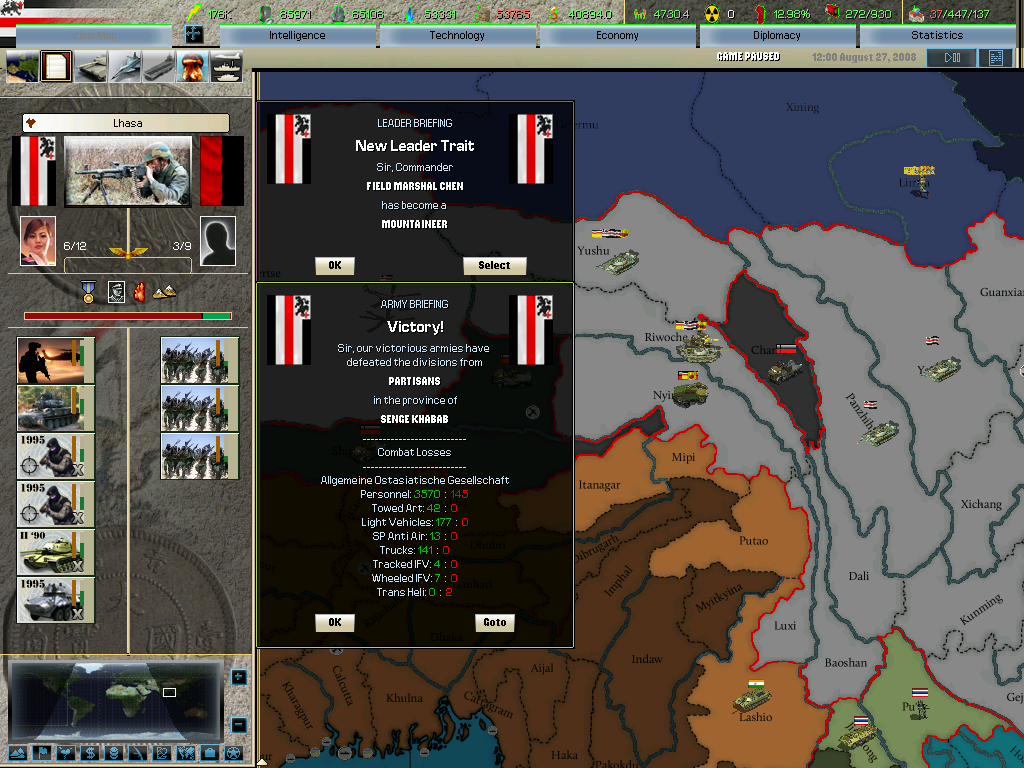
Task: Zoom in minimap with plus button
Action: (x=238, y=677)
